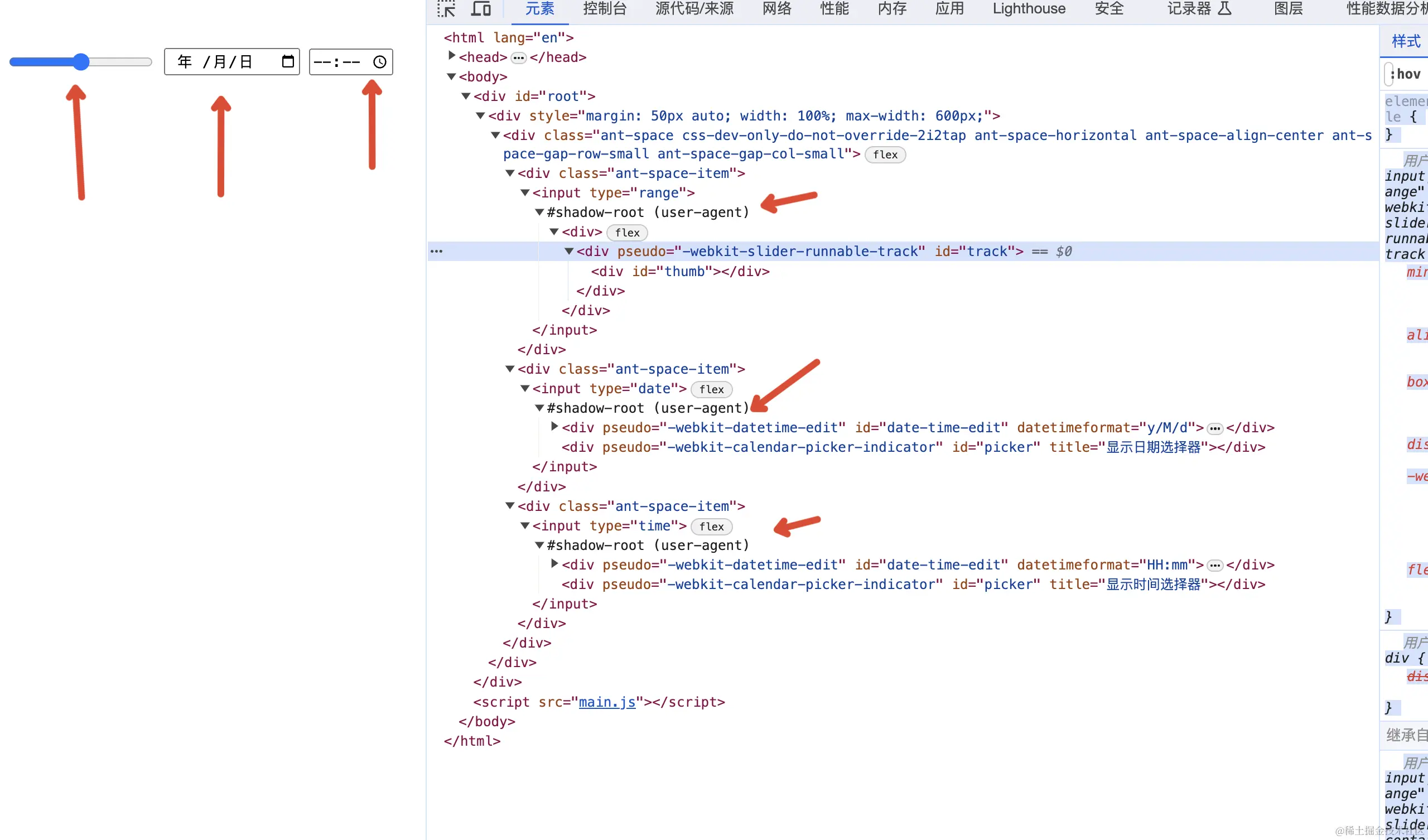Toggle flex badge next to input type date
Viewport: 1428px width, 840px height.
coord(711,389)
